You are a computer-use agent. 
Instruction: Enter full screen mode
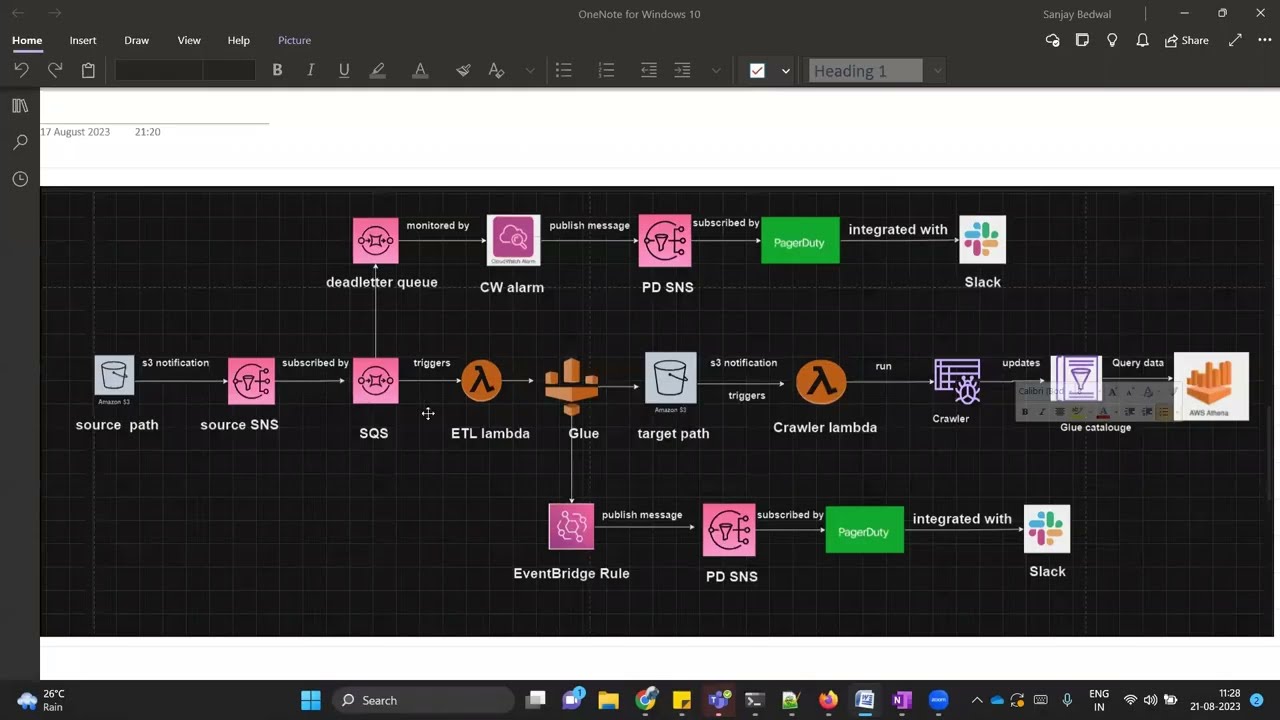click(x=1235, y=40)
